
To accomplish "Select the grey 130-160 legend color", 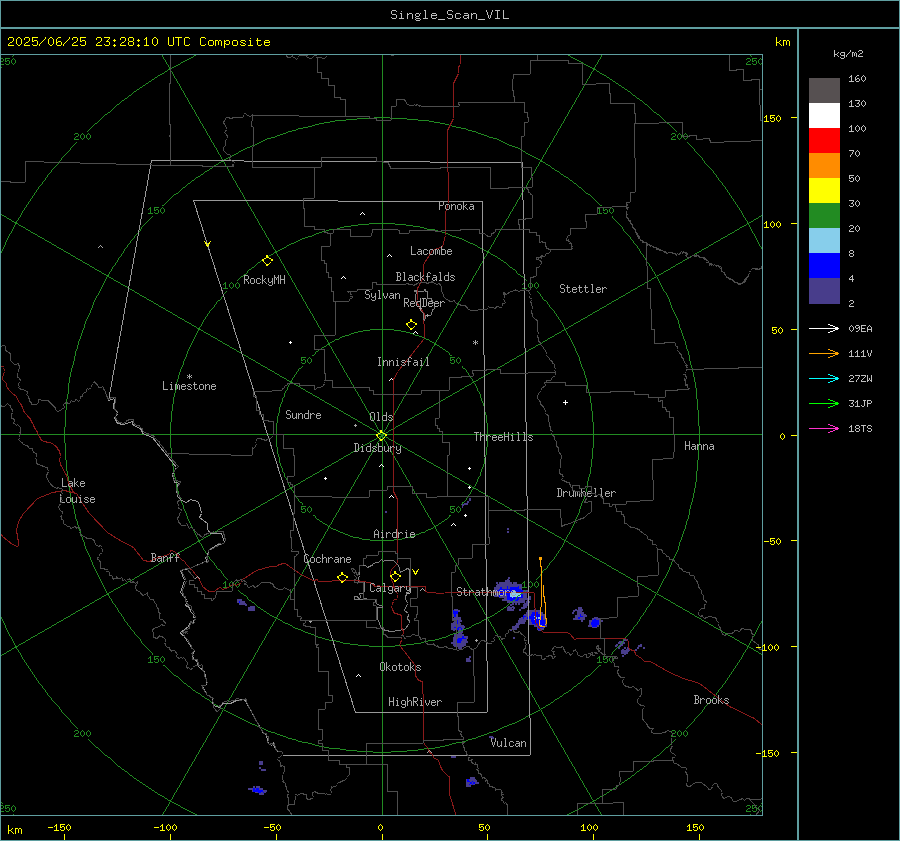I will pos(824,91).
